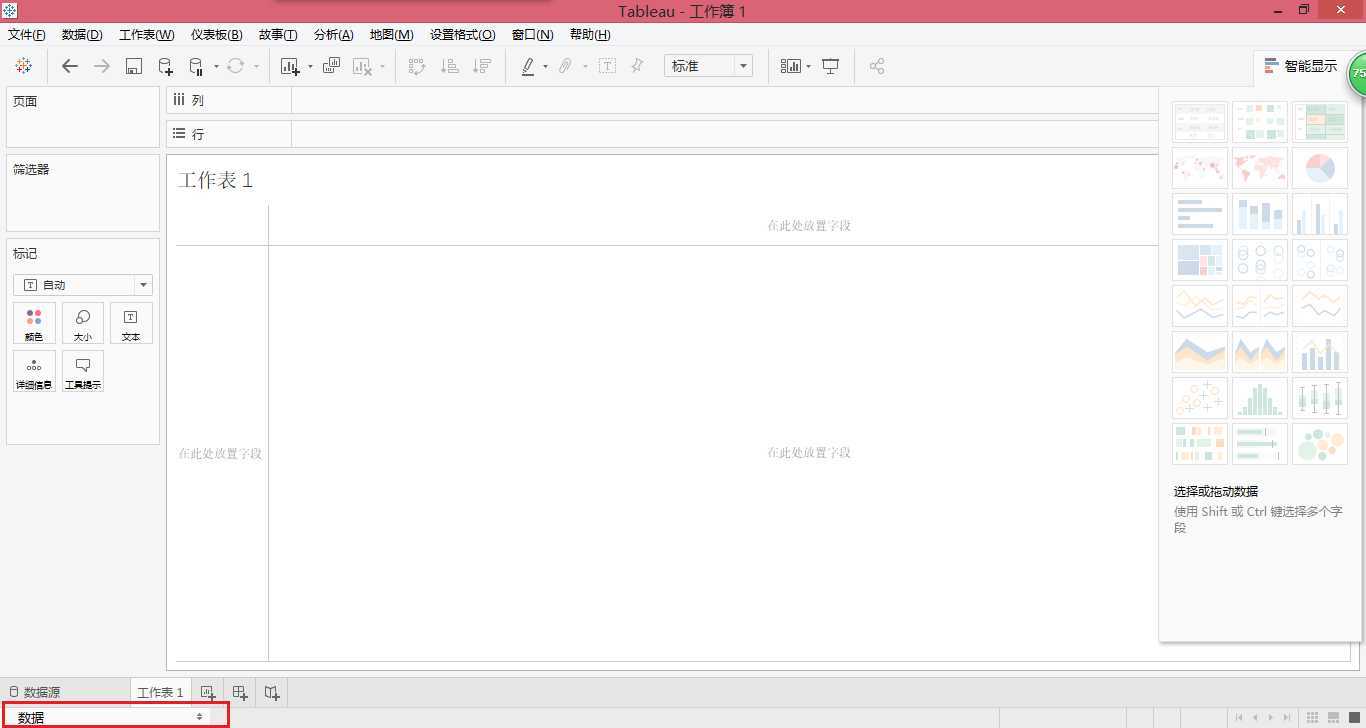Click the 工具提示 marks button
Viewport: 1366px width, 728px height.
tap(83, 371)
